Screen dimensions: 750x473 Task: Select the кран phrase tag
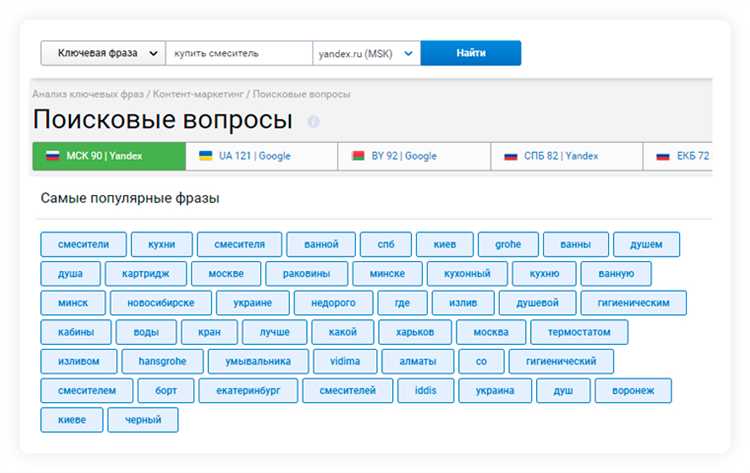pyautogui.click(x=210, y=332)
